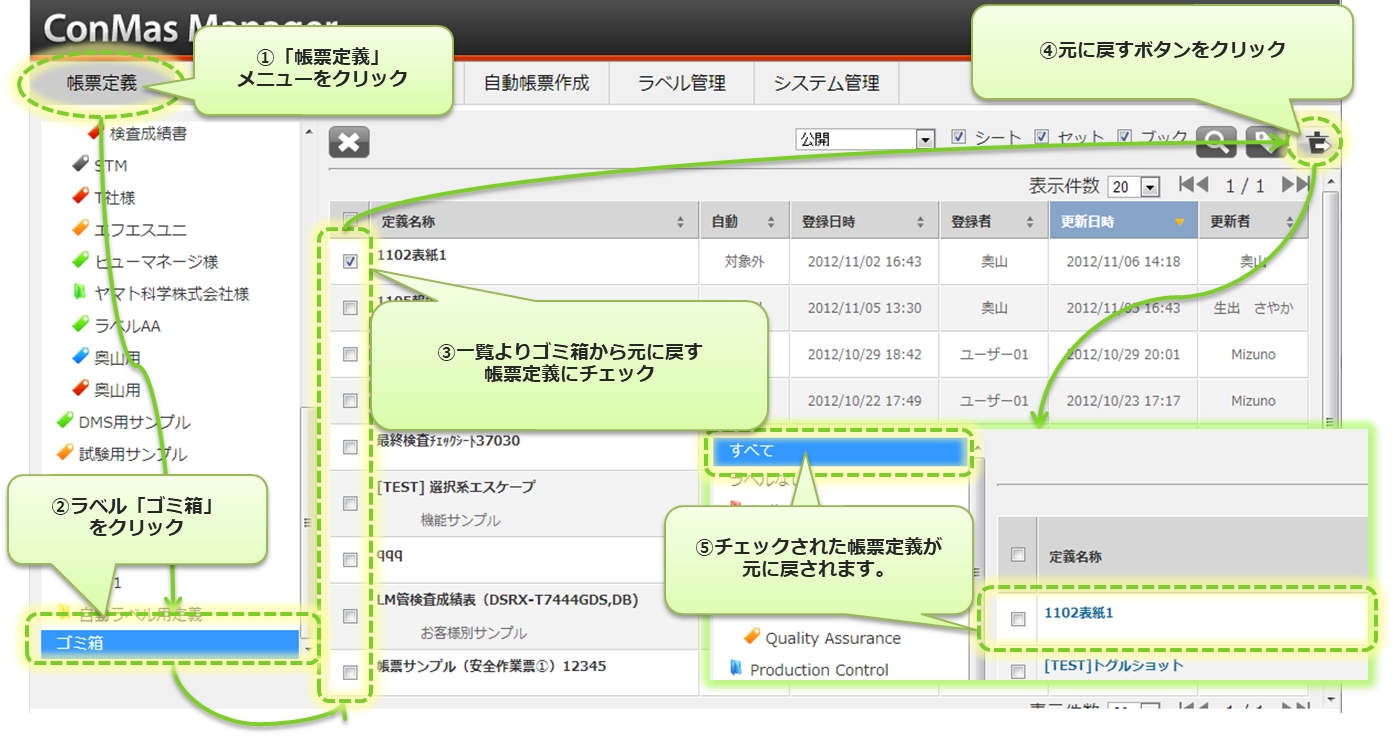
Task: Open the 帳票定義 menu
Action: 102,83
